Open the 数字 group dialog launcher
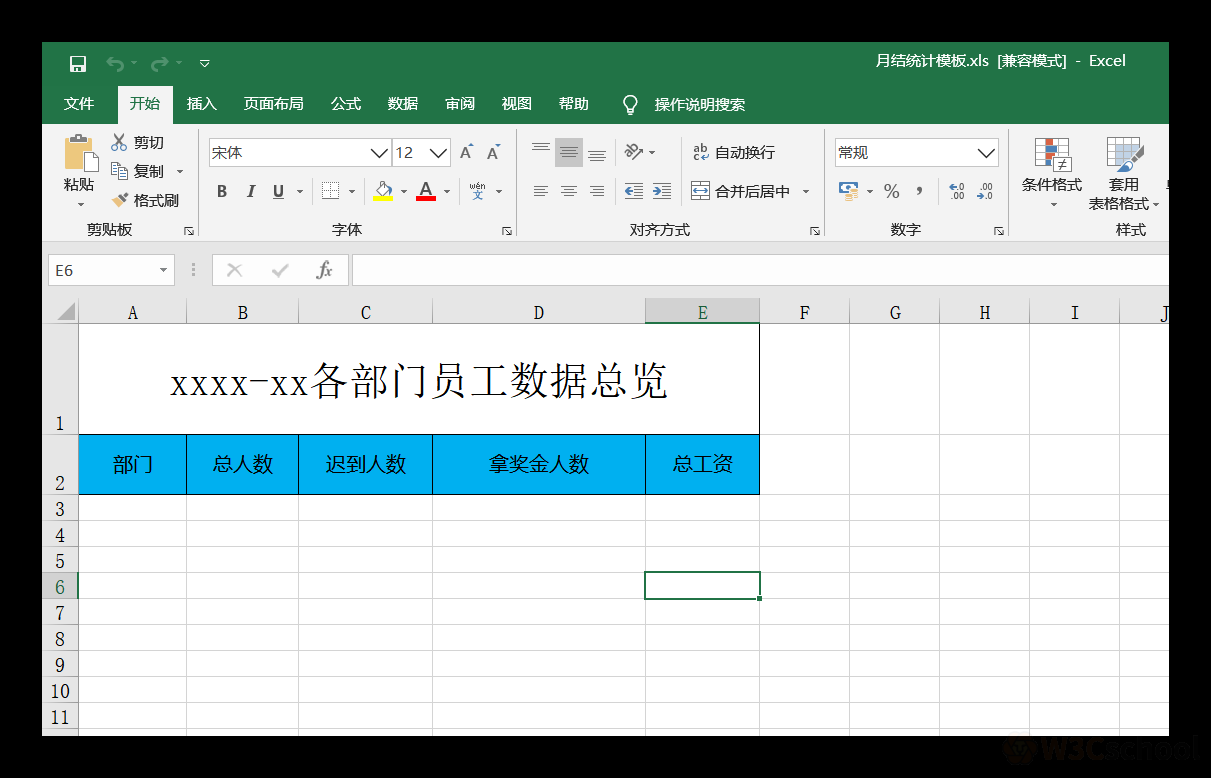This screenshot has width=1211, height=778. tap(999, 231)
